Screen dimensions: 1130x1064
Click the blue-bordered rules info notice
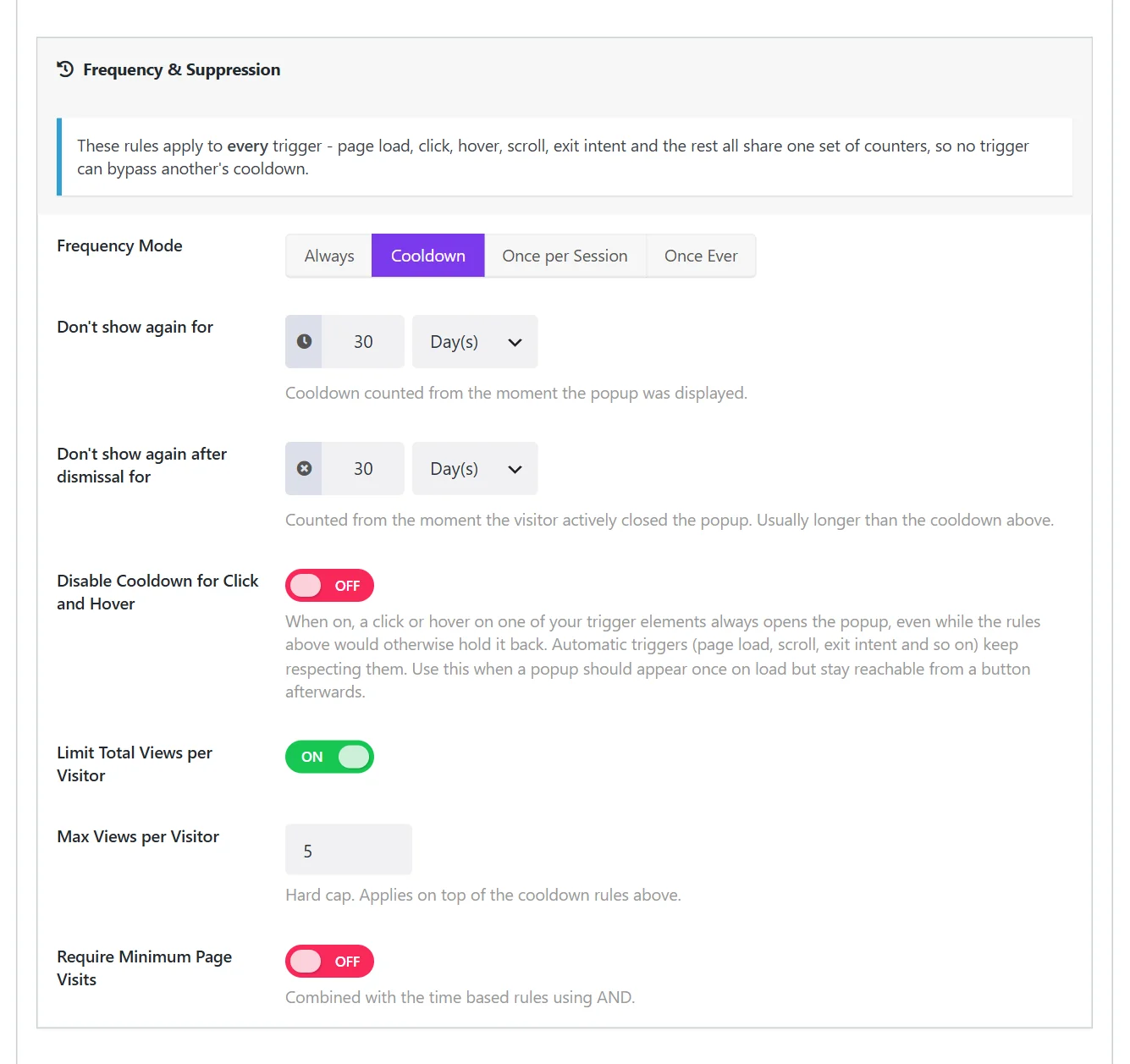click(565, 157)
